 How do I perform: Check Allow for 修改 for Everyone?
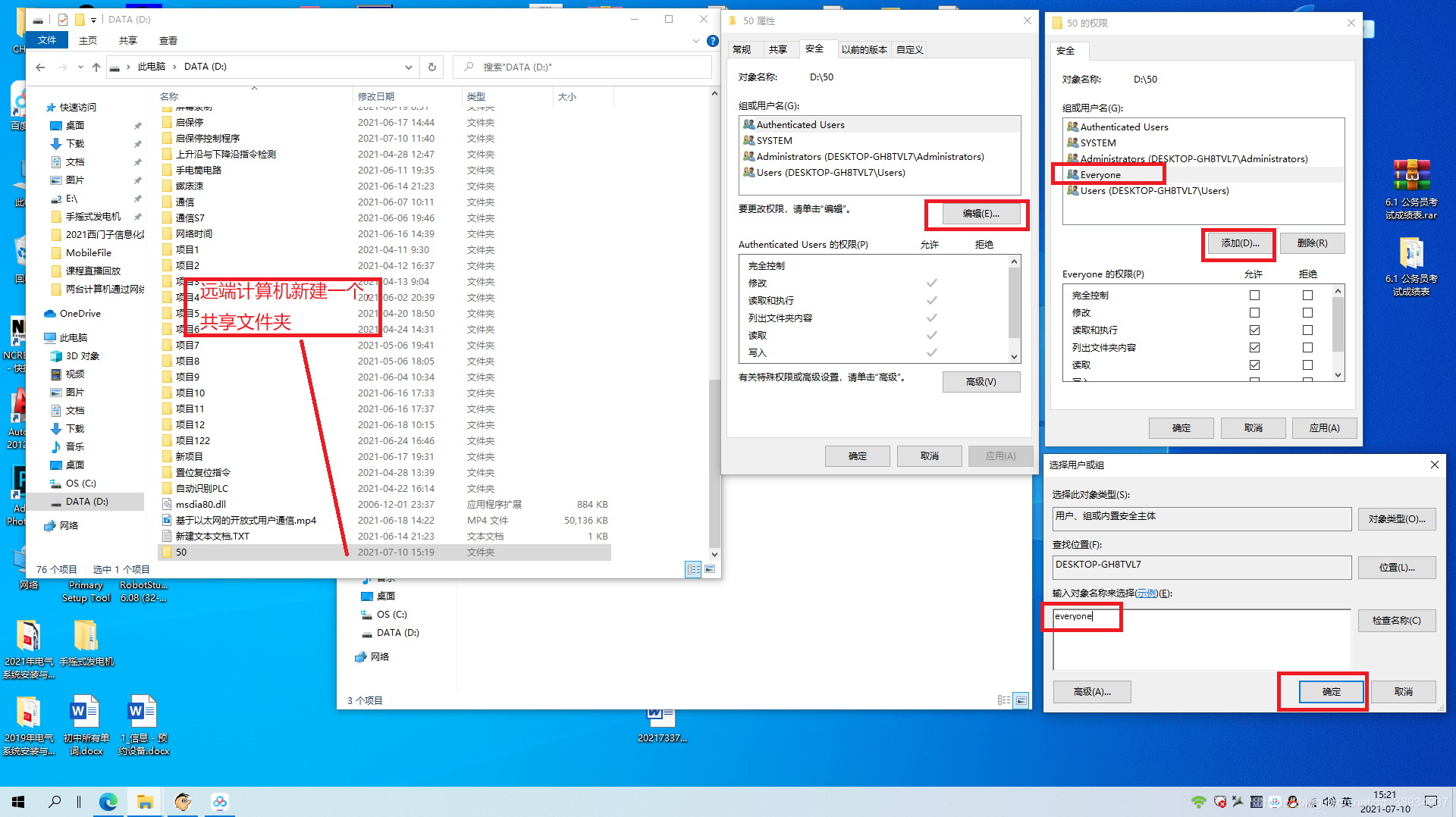coord(1254,313)
